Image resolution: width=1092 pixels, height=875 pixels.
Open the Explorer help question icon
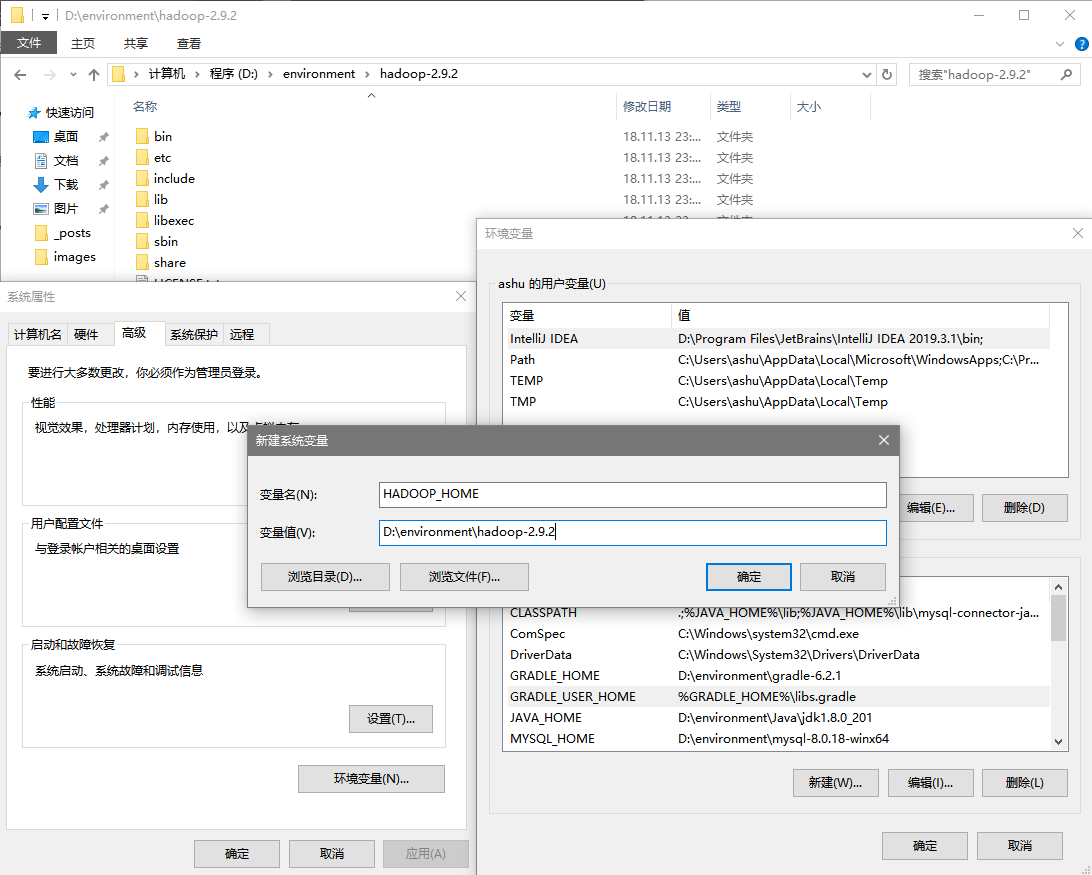pyautogui.click(x=1081, y=44)
